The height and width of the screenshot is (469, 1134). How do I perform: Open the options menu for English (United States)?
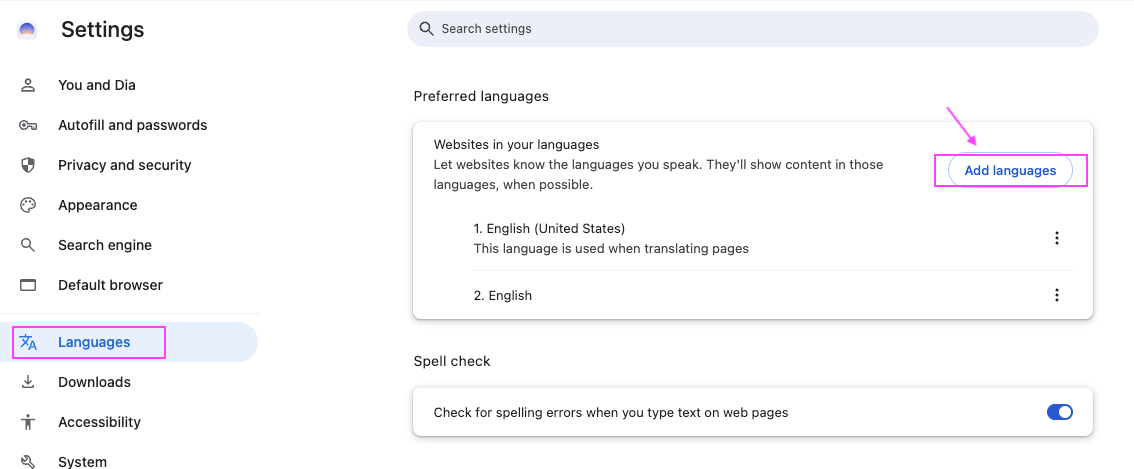click(x=1057, y=238)
